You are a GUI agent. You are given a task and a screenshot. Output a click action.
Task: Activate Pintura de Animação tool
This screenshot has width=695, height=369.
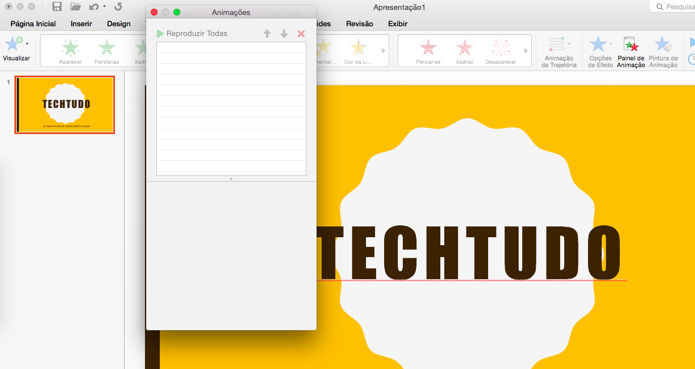pyautogui.click(x=663, y=52)
